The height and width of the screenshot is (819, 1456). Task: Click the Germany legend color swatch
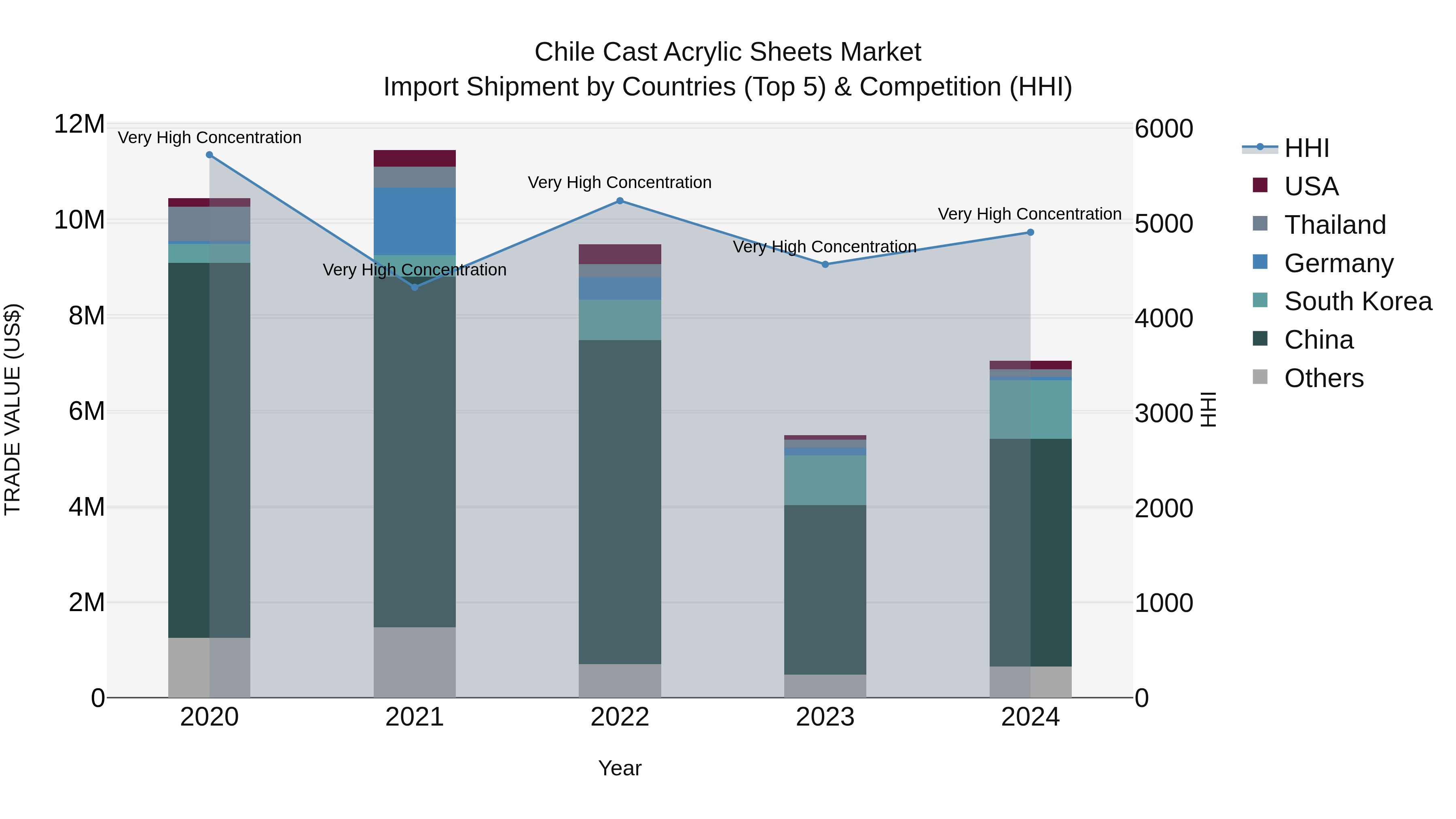(x=1260, y=262)
